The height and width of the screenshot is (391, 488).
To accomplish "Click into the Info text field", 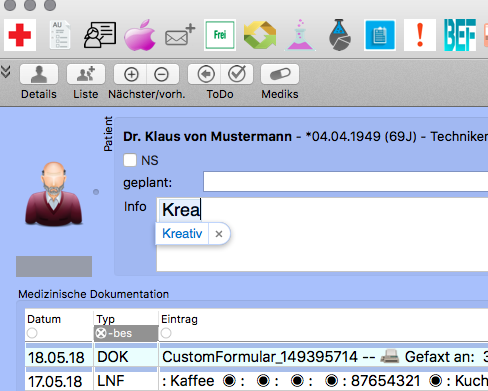I will (322, 234).
